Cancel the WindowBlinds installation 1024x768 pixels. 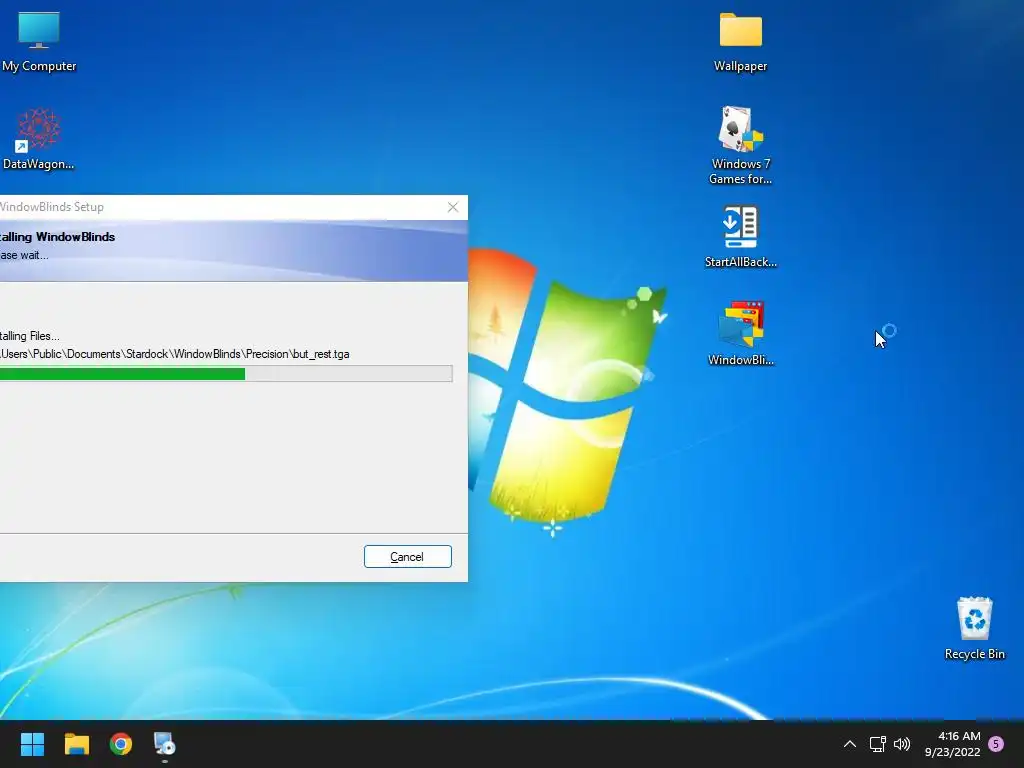click(x=408, y=556)
